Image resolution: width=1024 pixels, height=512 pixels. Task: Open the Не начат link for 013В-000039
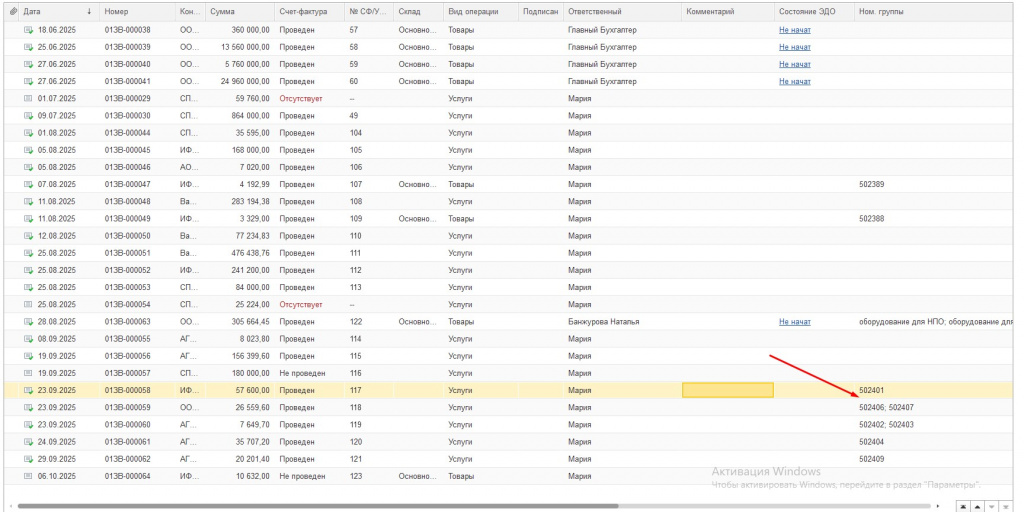[x=795, y=47]
